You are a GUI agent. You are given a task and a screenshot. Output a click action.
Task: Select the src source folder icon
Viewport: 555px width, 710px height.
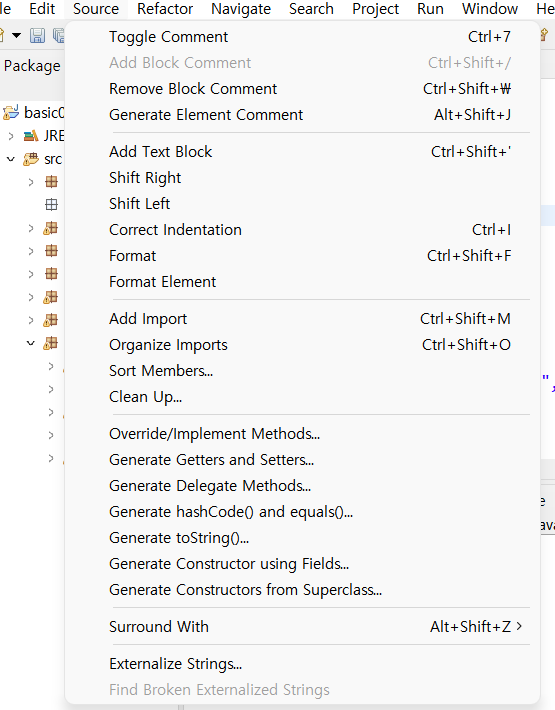(x=31, y=159)
